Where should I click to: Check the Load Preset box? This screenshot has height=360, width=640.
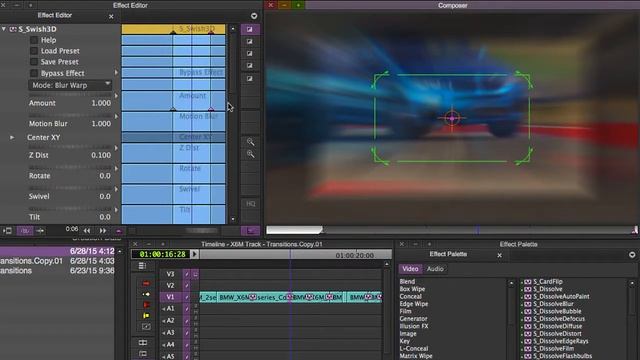point(34,51)
